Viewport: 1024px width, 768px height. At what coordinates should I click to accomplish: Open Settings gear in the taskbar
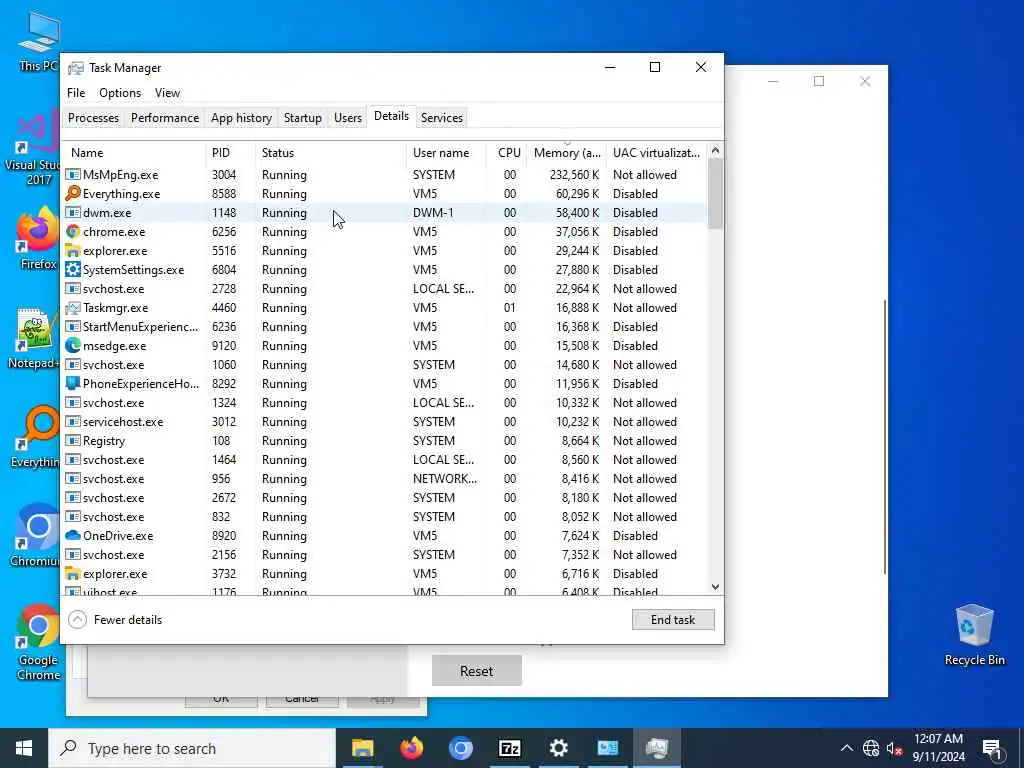pyautogui.click(x=558, y=748)
